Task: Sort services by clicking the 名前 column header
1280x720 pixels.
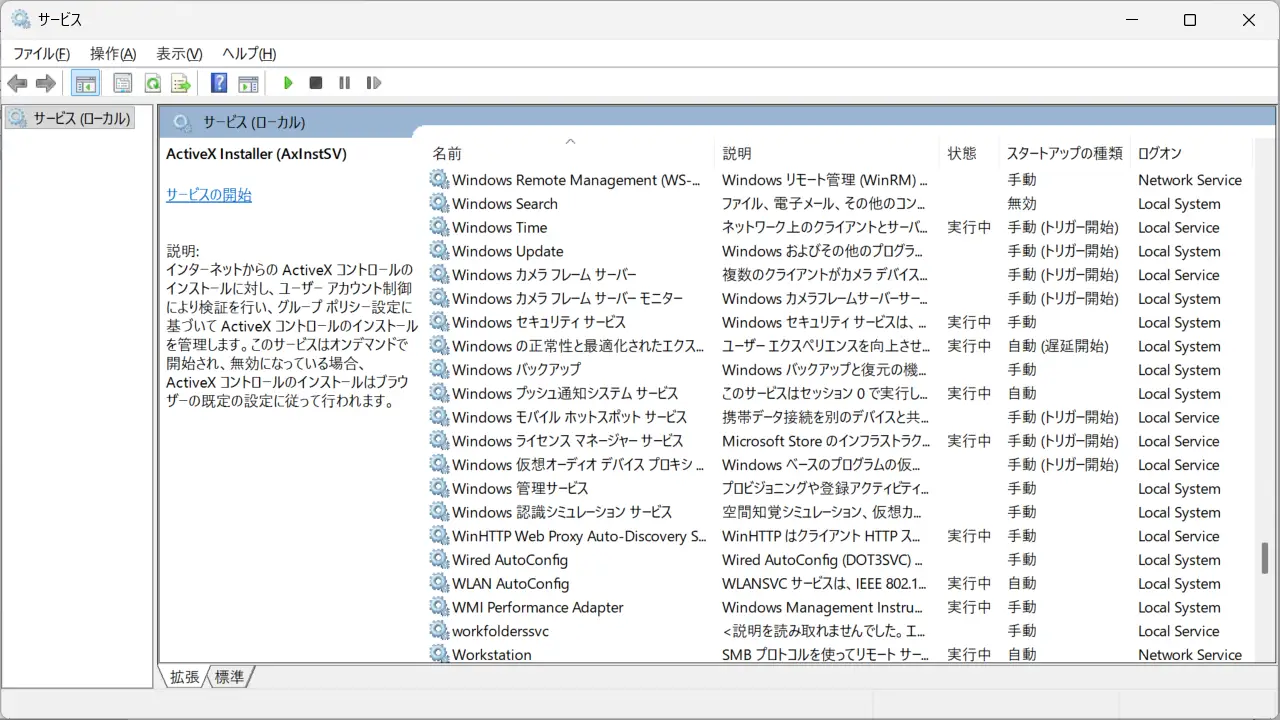Action: coord(447,153)
